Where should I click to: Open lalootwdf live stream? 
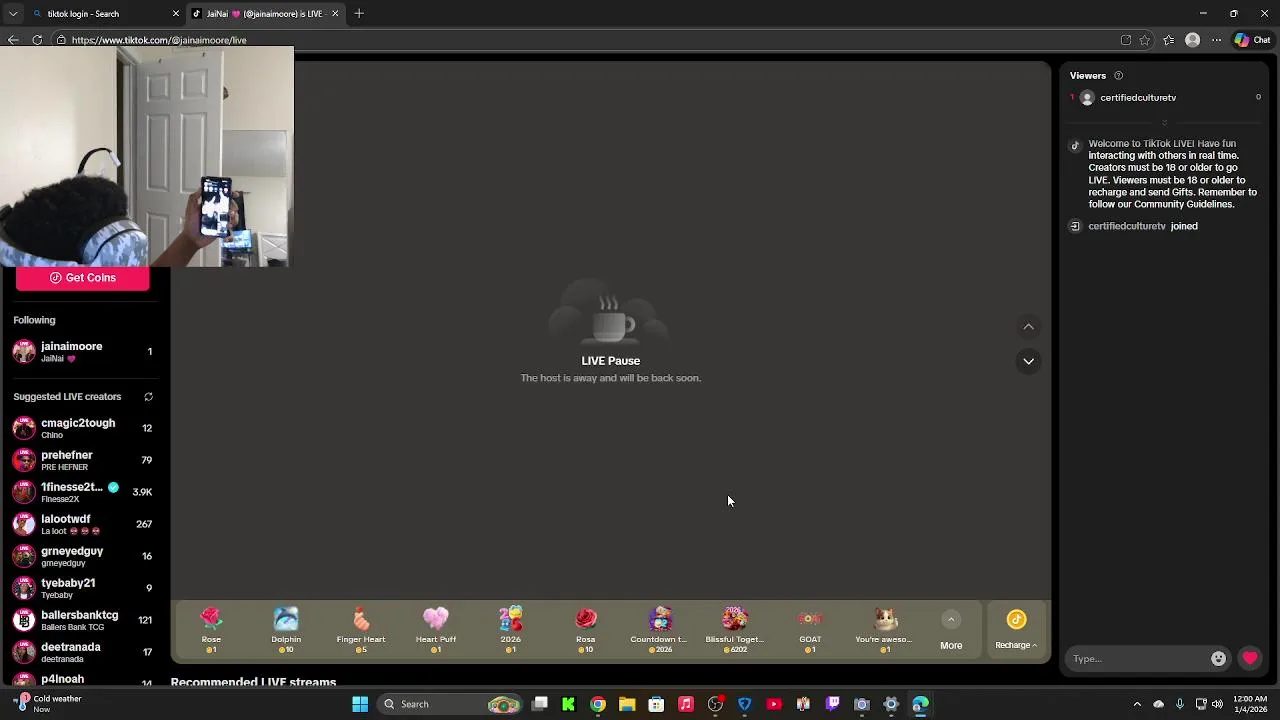pyautogui.click(x=82, y=524)
